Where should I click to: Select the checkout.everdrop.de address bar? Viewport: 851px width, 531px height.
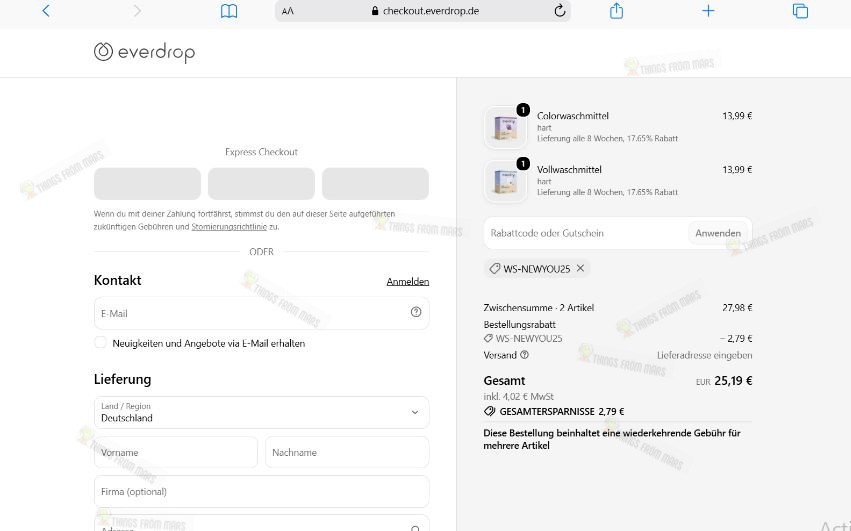(423, 11)
